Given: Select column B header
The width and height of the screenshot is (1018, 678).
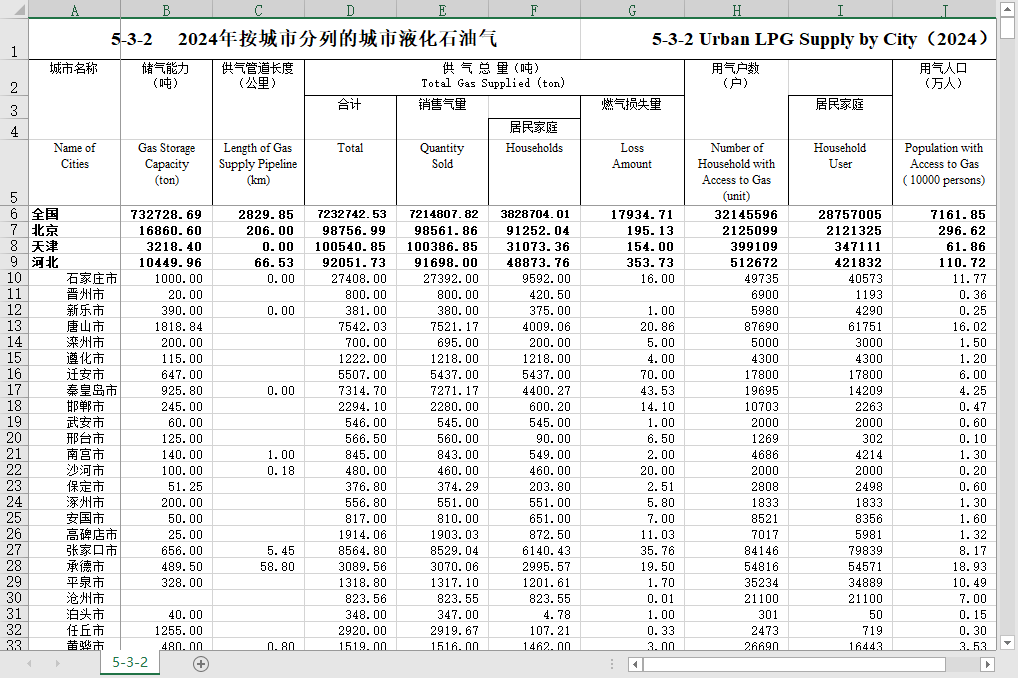Looking at the screenshot, I should coord(166,10).
